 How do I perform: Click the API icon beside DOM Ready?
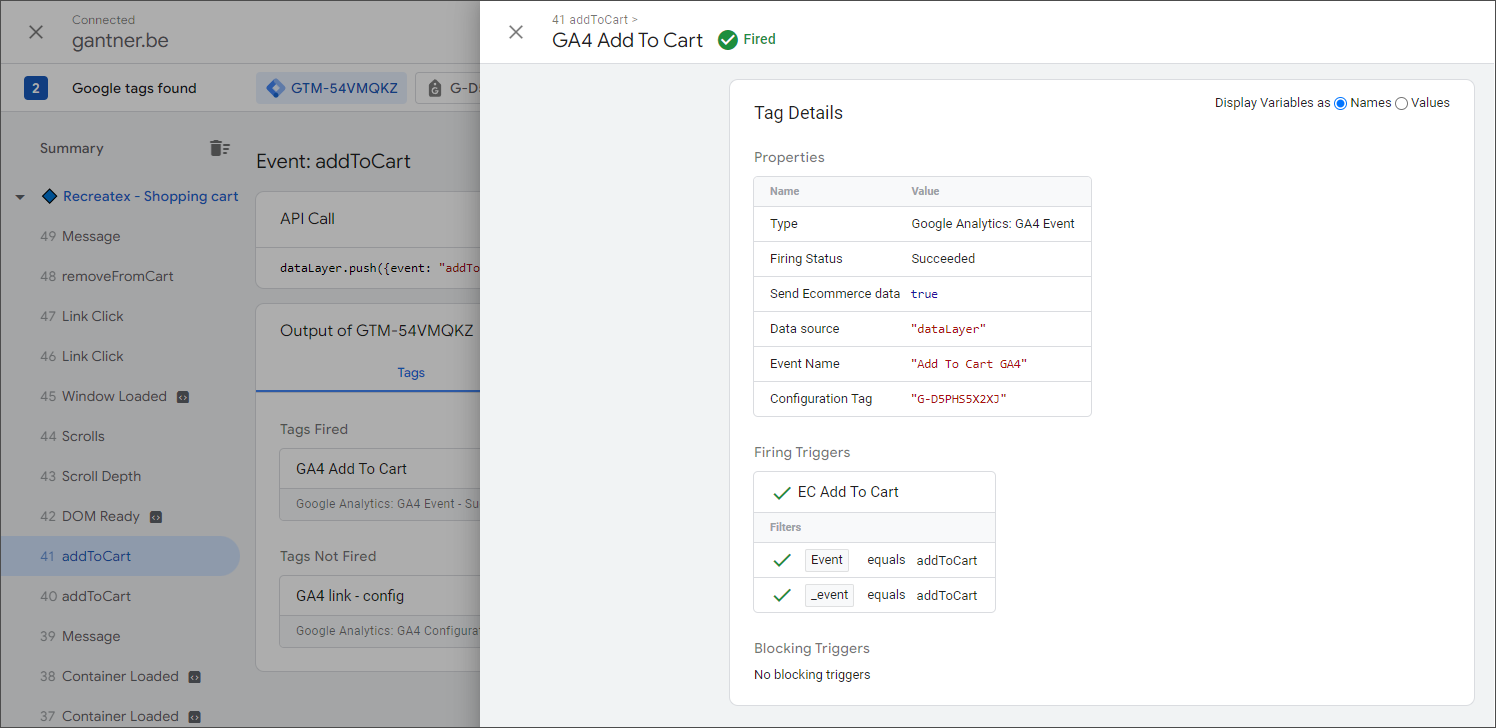(x=155, y=517)
